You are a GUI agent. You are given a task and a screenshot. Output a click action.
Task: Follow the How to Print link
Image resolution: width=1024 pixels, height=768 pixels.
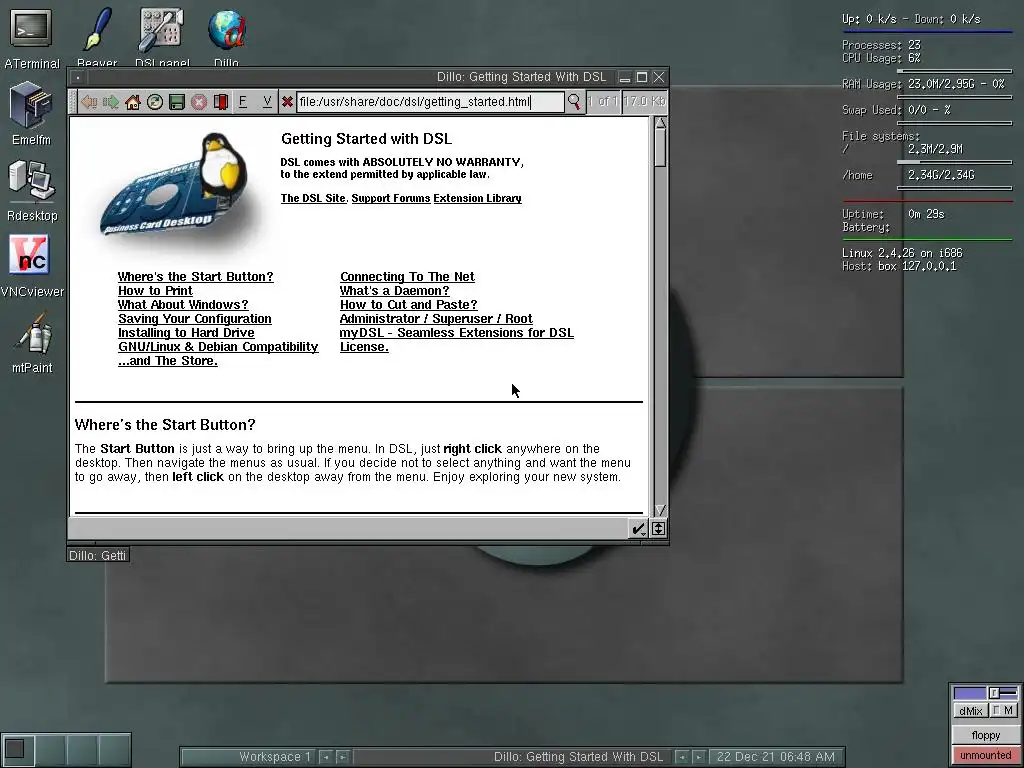[x=155, y=291]
